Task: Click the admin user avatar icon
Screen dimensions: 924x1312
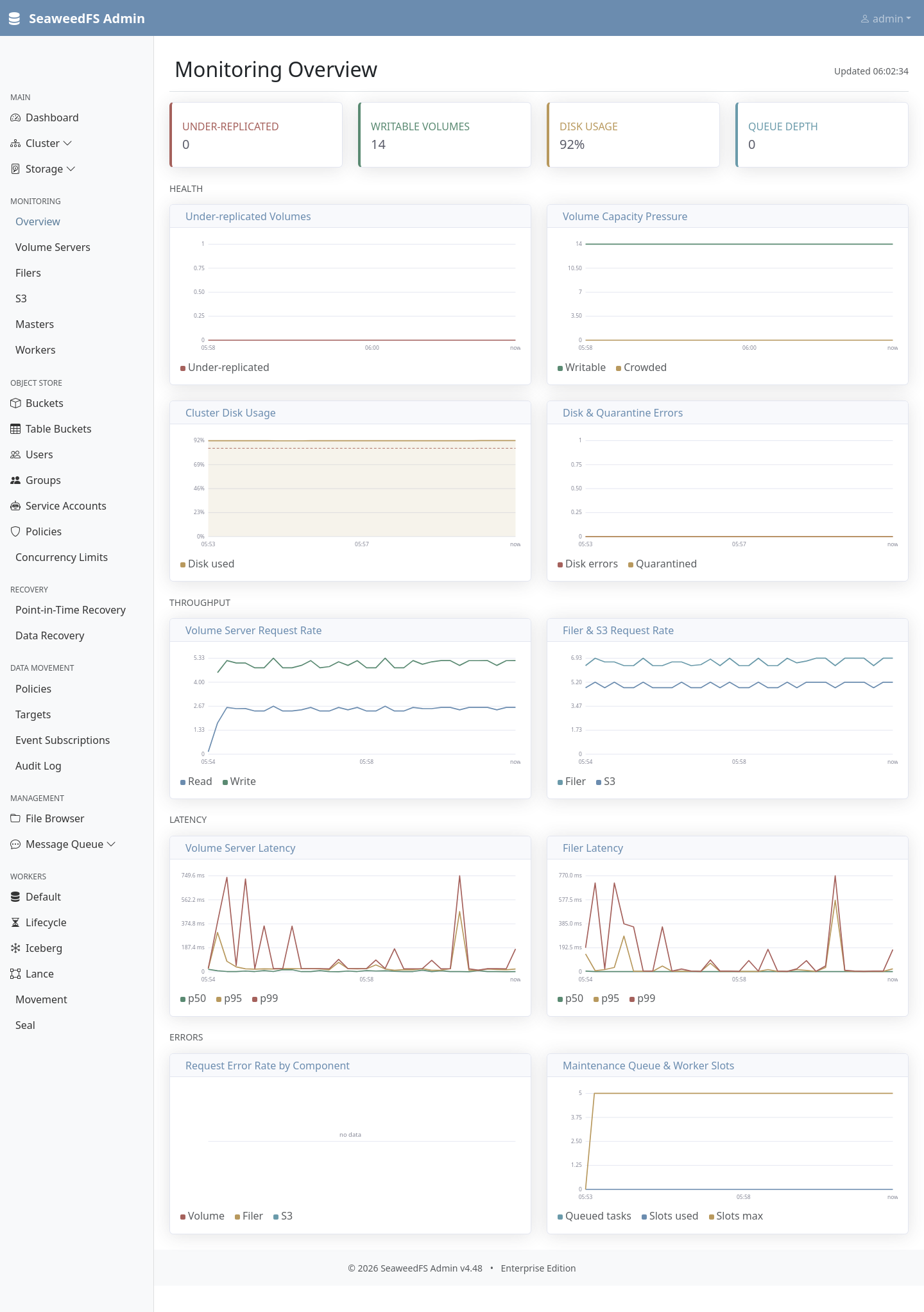Action: 865,19
